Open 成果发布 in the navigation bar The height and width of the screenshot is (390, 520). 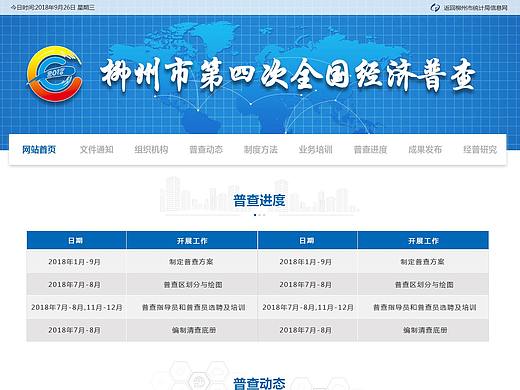click(x=425, y=150)
